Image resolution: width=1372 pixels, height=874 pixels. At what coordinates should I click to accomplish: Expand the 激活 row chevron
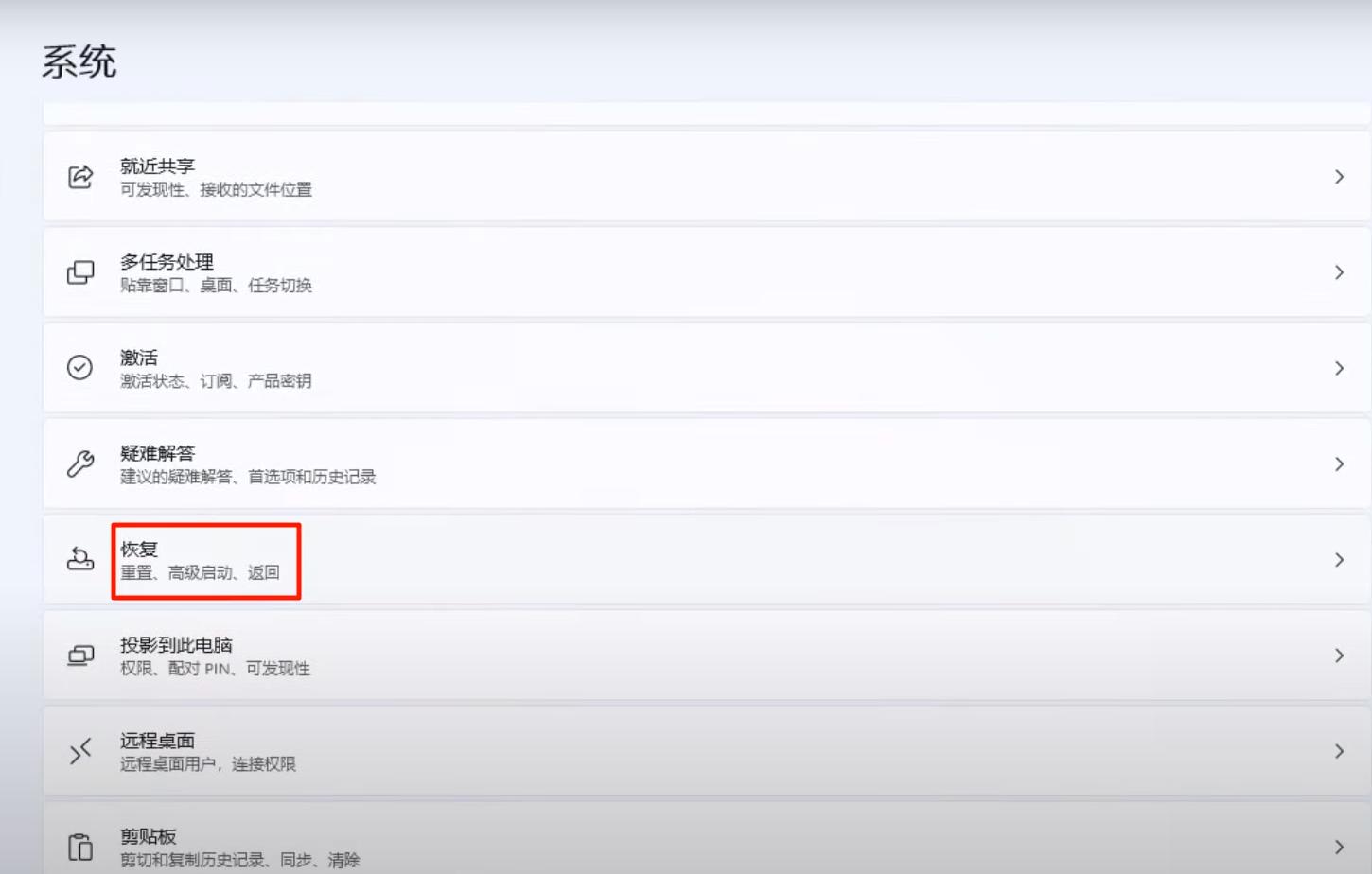1339,368
